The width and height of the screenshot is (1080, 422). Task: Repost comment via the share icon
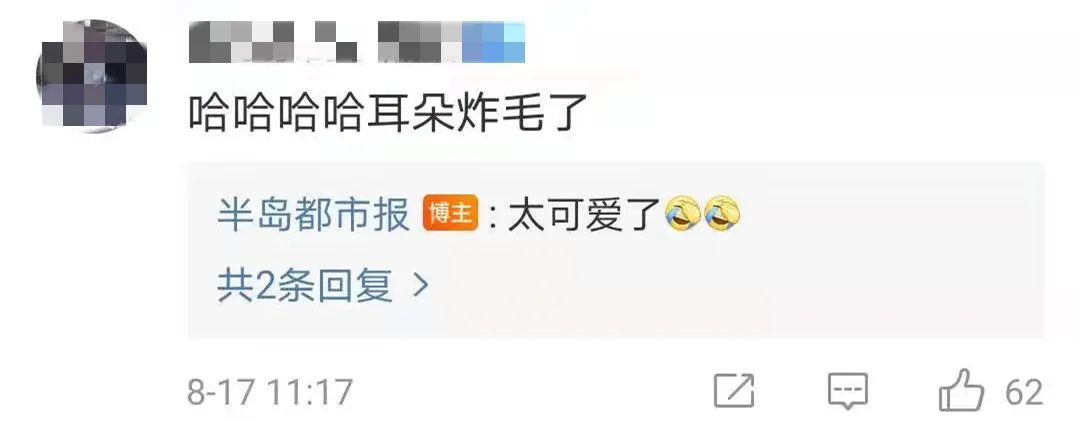tap(734, 390)
